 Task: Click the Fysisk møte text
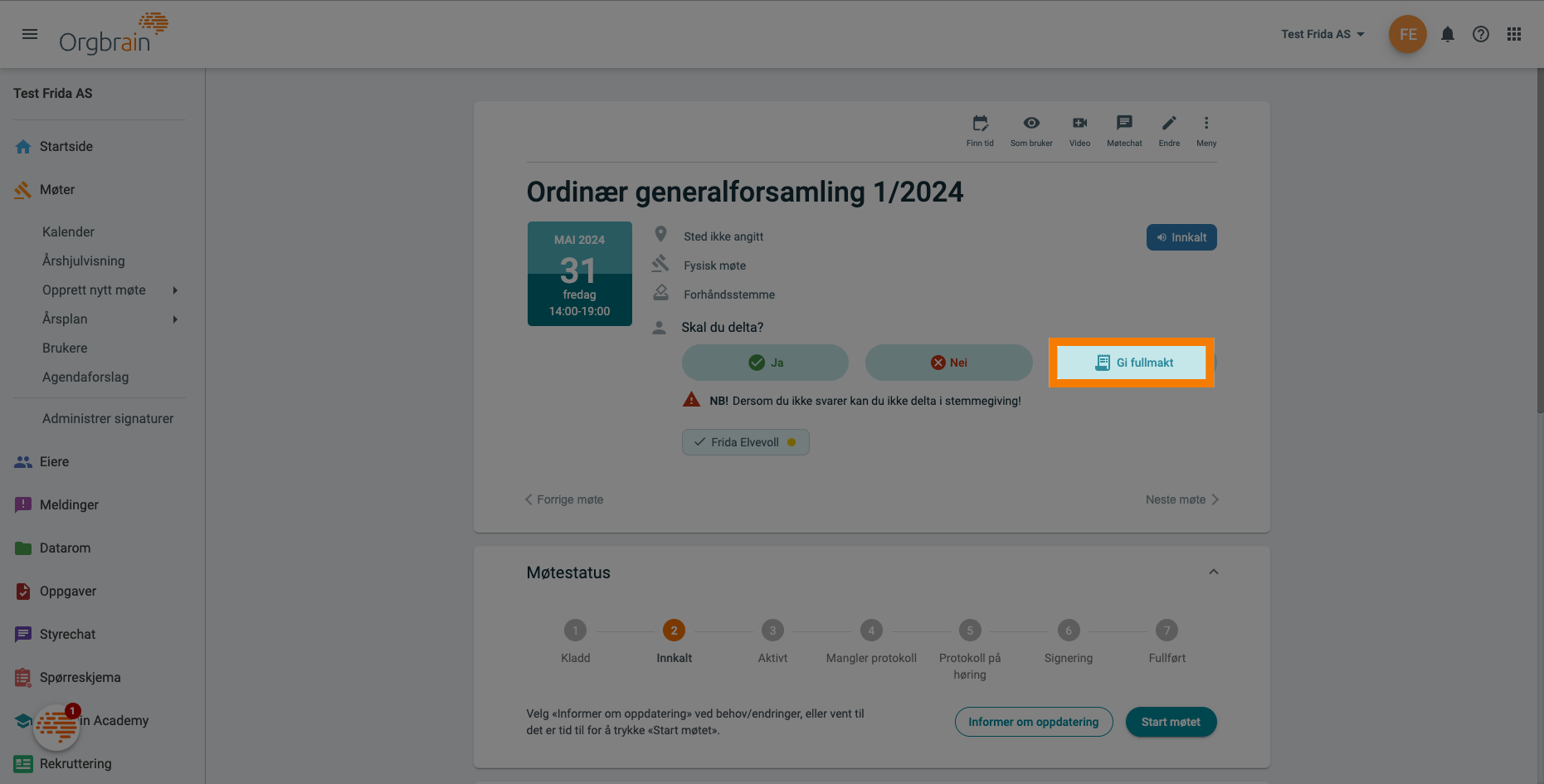(714, 265)
